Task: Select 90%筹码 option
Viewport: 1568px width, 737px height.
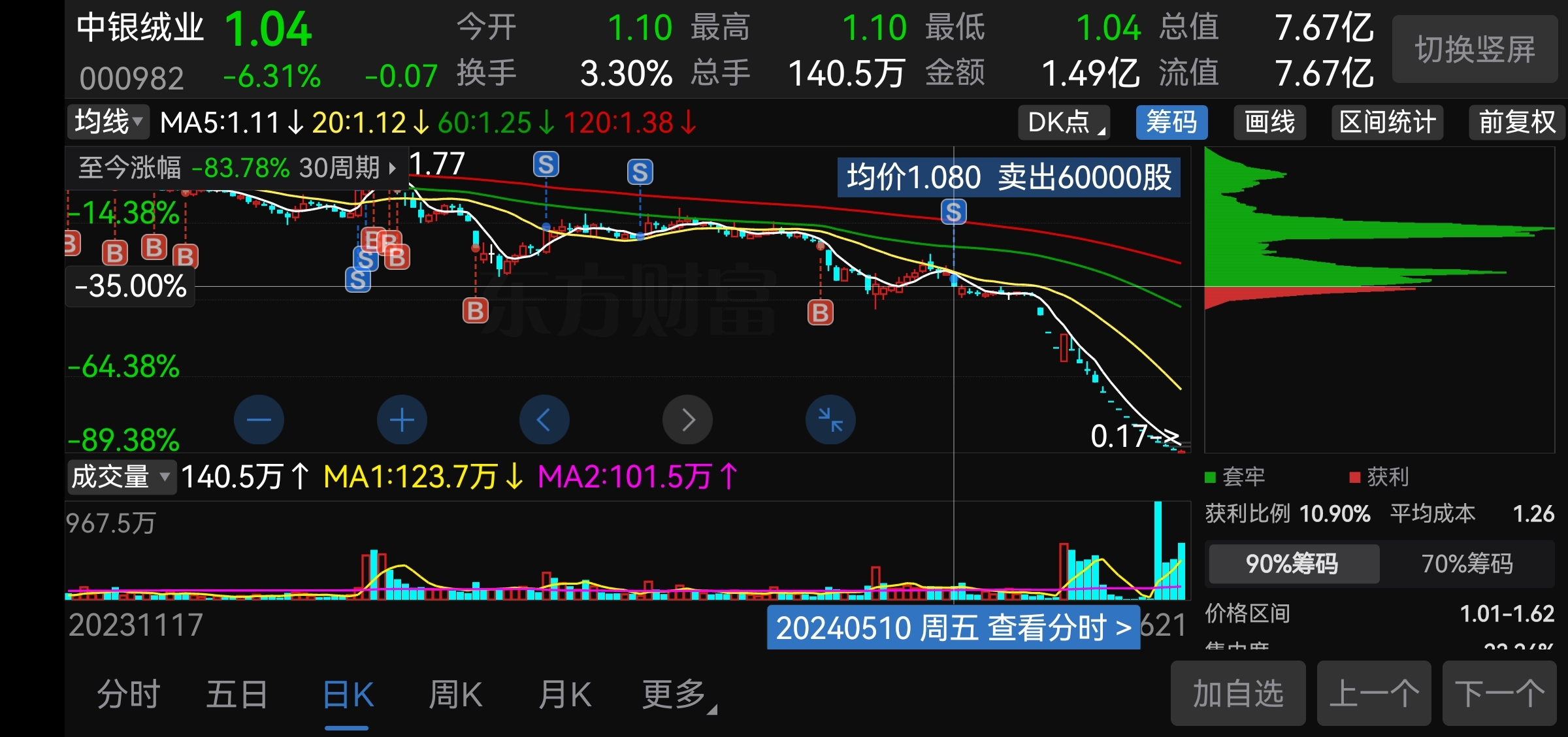Action: (x=1294, y=563)
